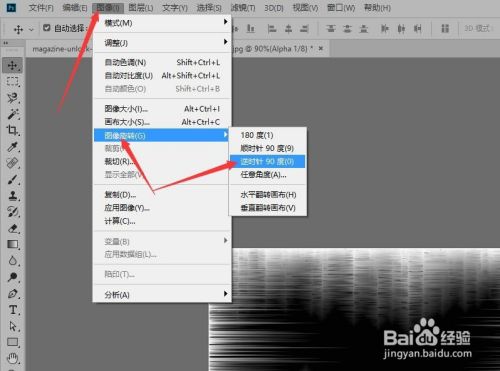Select the Dodge tool
500x371 pixels.
pyautogui.click(x=12, y=277)
